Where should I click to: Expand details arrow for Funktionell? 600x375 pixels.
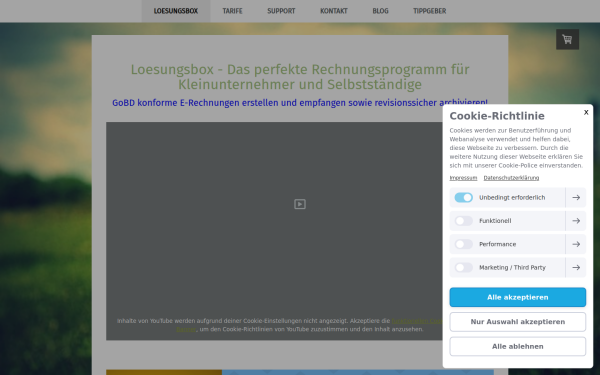(x=576, y=221)
